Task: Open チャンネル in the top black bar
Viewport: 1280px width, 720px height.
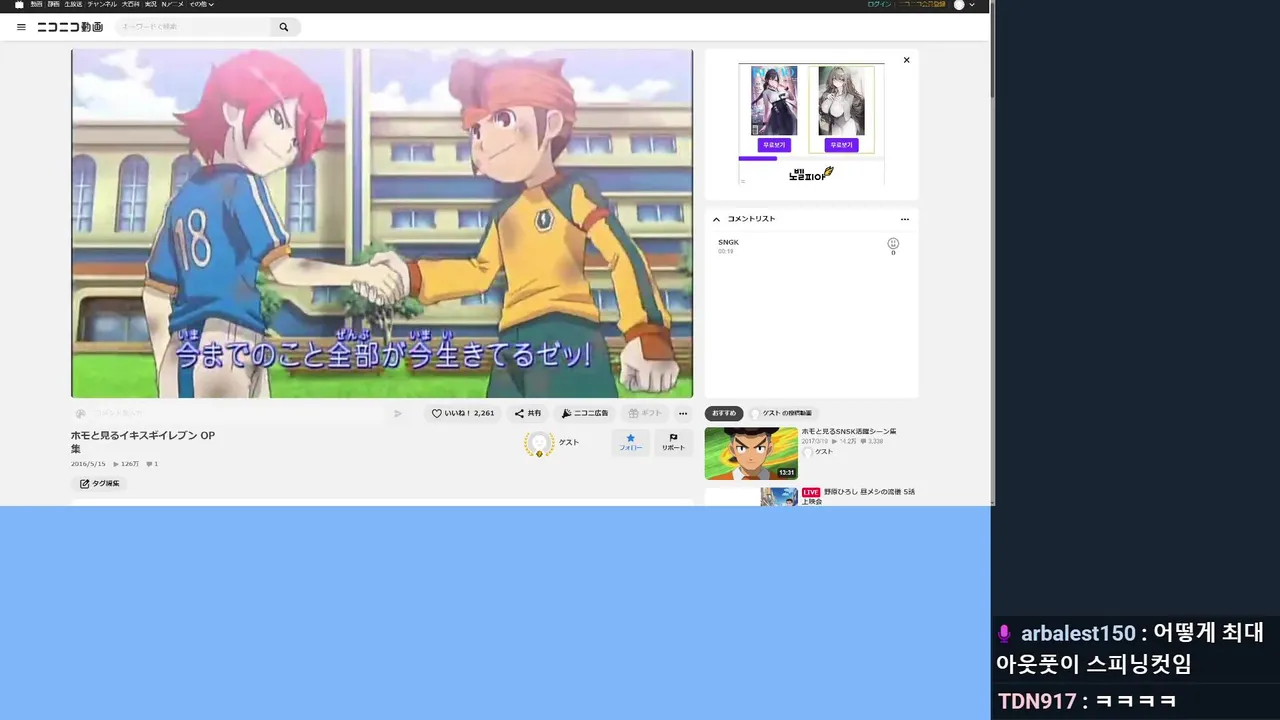Action: [102, 5]
